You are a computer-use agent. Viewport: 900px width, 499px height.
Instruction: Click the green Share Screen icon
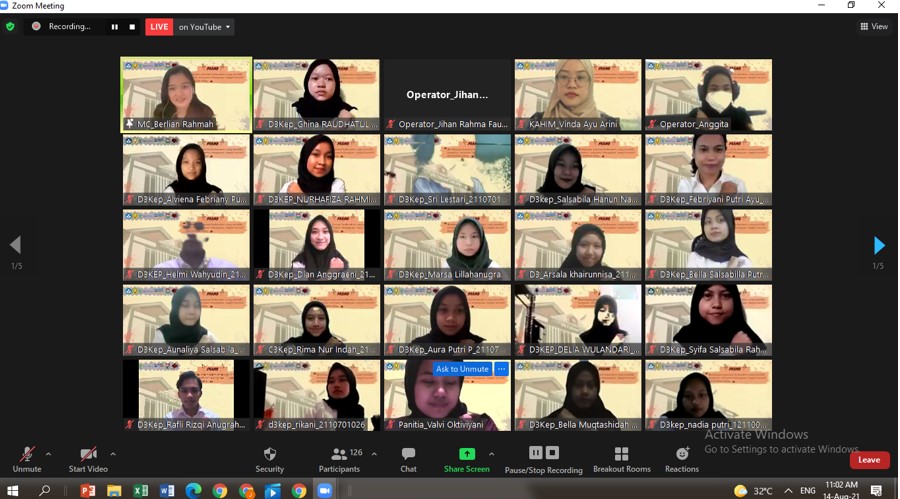click(x=467, y=454)
